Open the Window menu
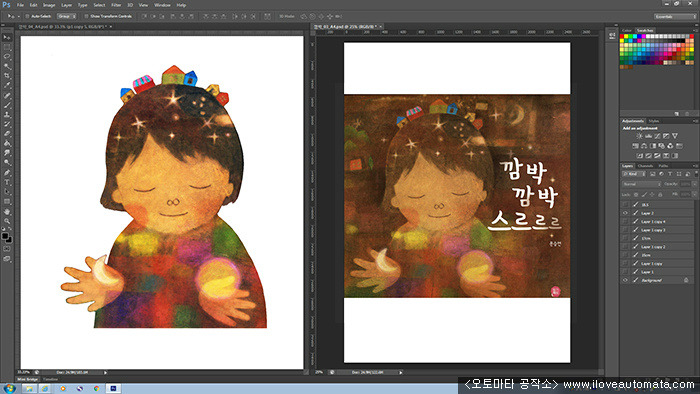Viewport: 700px width, 394px height. point(162,5)
